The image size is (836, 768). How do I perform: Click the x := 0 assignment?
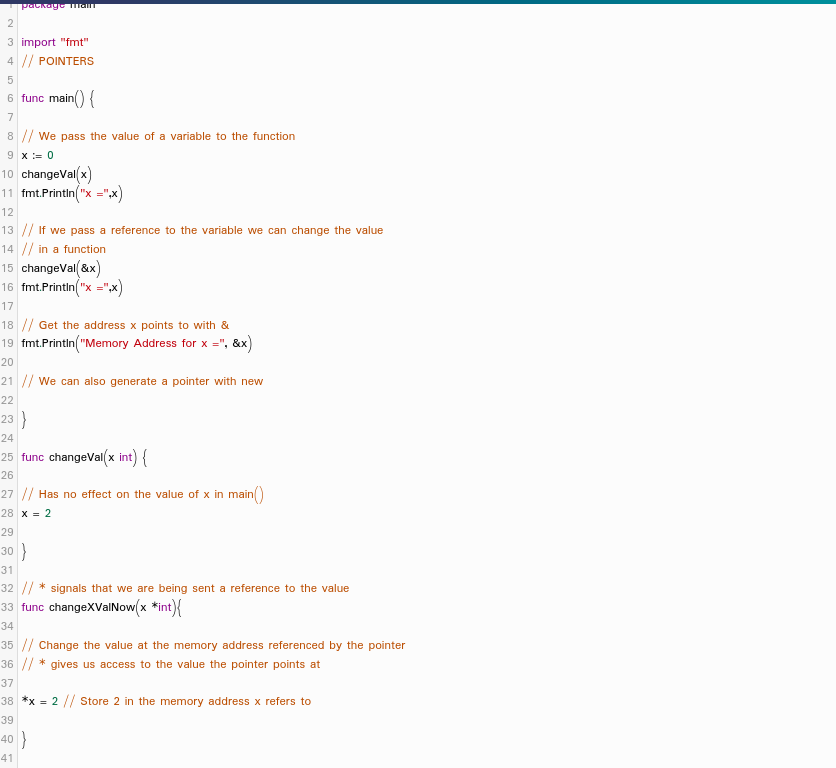[x=37, y=155]
